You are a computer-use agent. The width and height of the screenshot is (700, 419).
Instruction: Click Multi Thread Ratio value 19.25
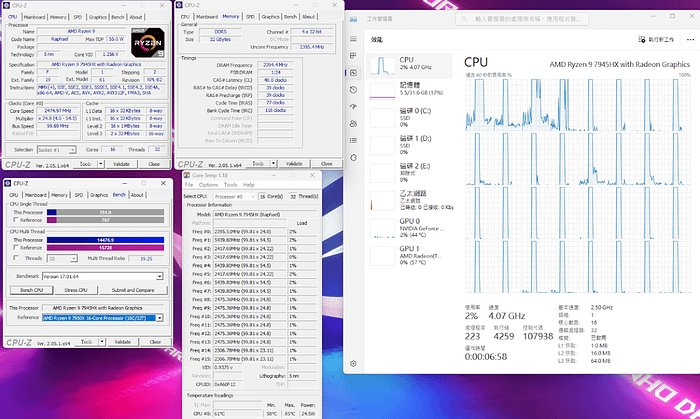point(146,258)
